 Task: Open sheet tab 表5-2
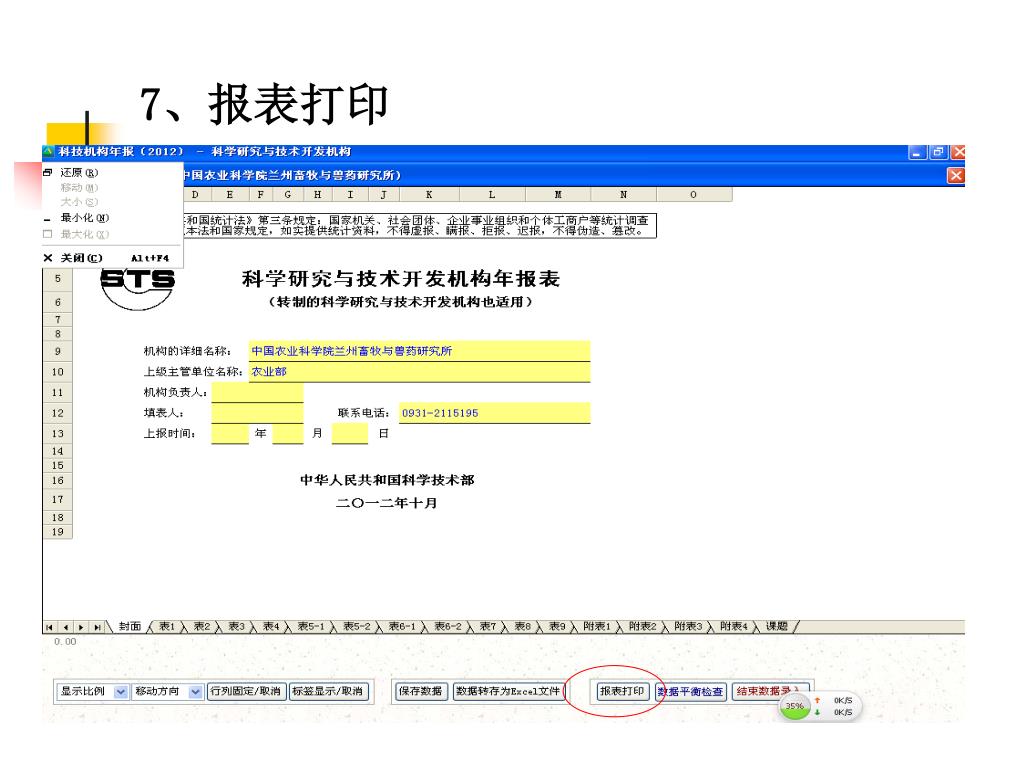[x=357, y=626]
